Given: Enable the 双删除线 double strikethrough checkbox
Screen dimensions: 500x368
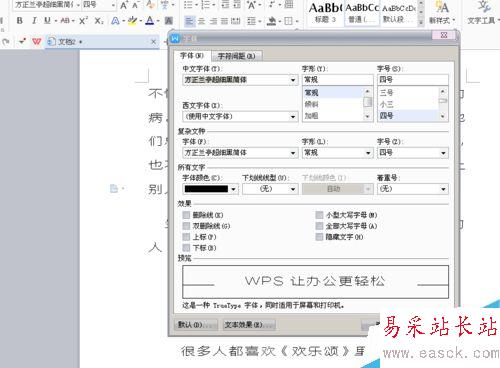Looking at the screenshot, I should coord(186,226).
